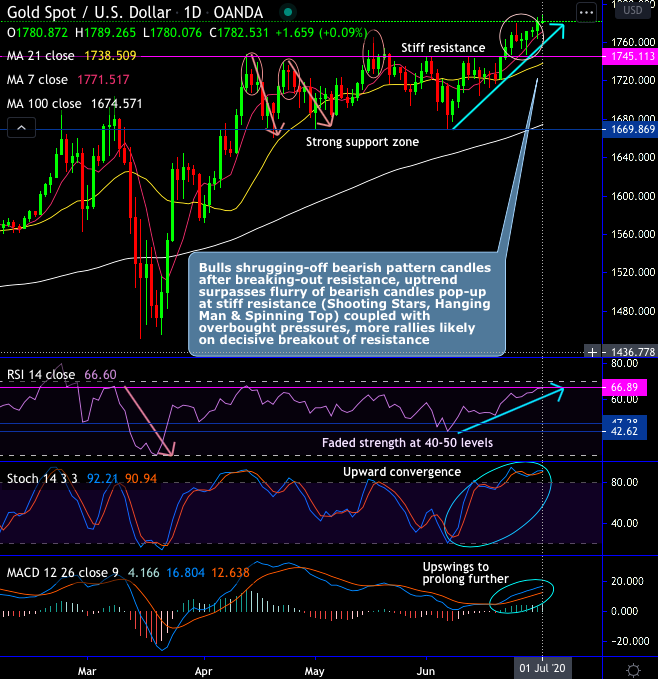Click the MACD signal value 12.638

230,572
